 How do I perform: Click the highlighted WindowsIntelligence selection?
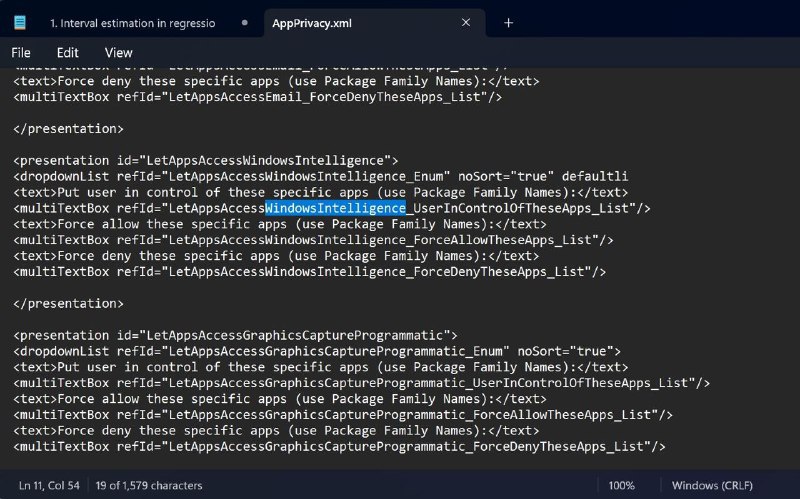[x=335, y=208]
